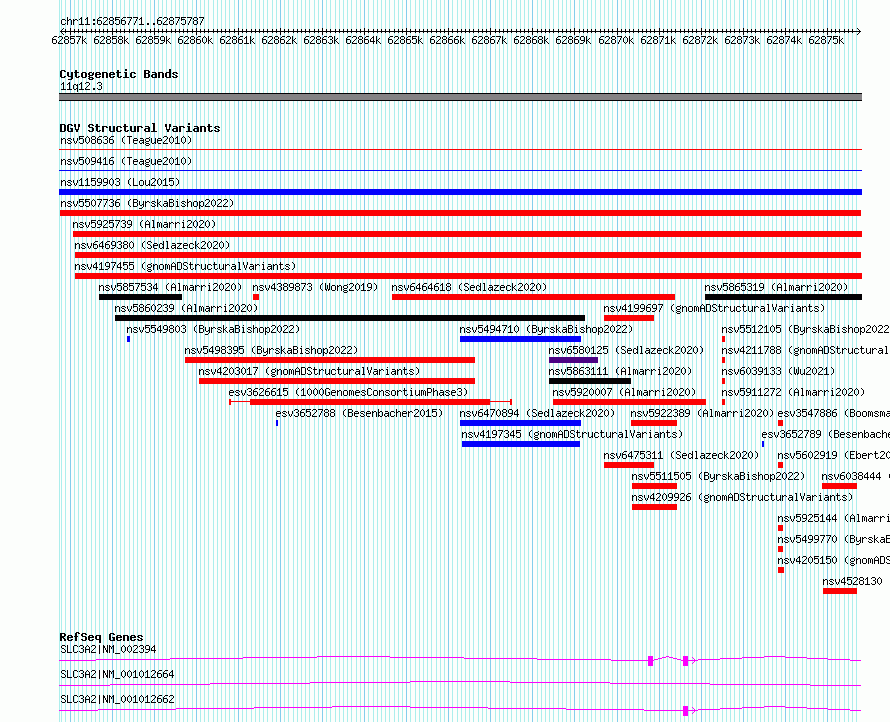Click the 62872k ruler tick label
This screenshot has width=890, height=722.
[699, 40]
